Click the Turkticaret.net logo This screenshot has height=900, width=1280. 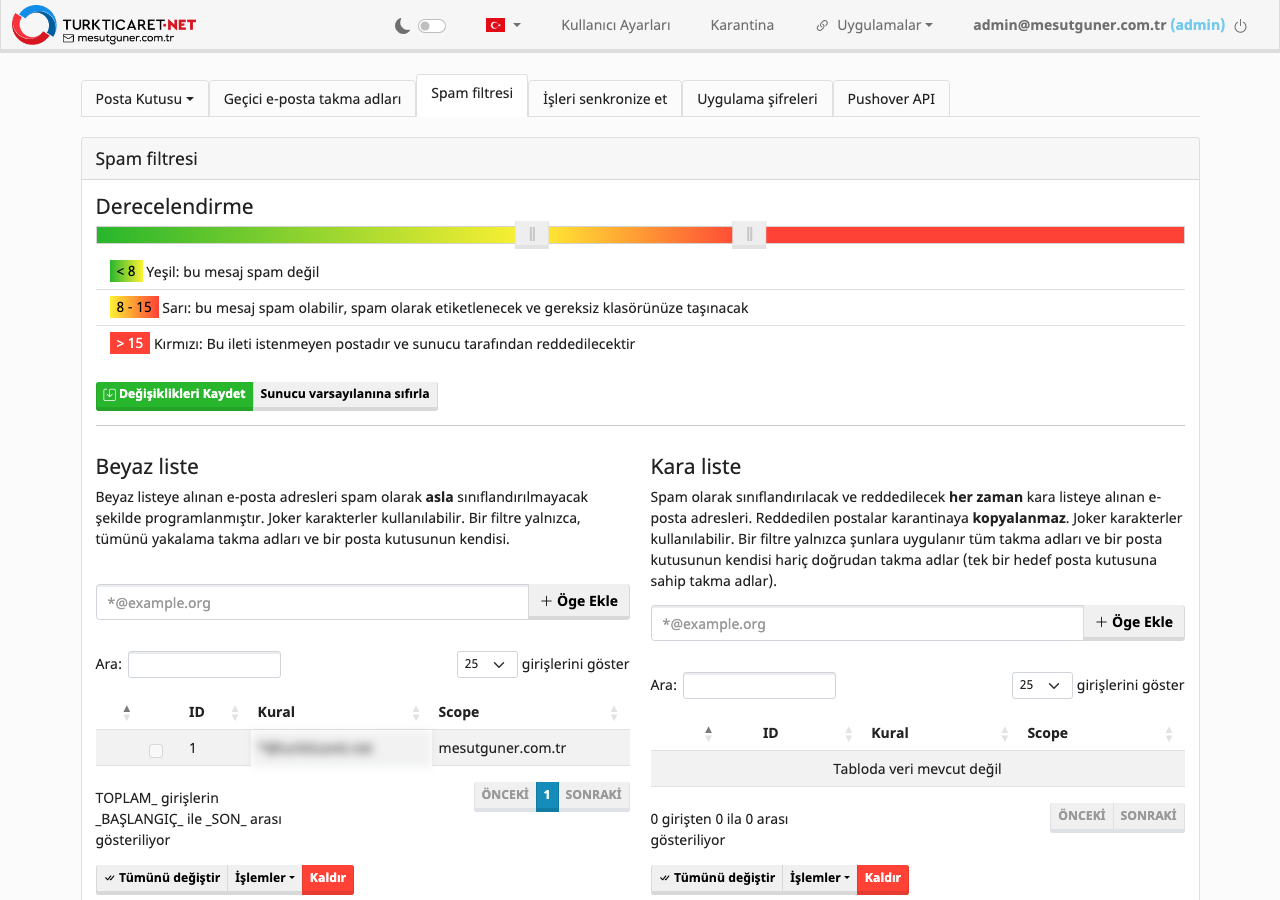click(x=104, y=25)
